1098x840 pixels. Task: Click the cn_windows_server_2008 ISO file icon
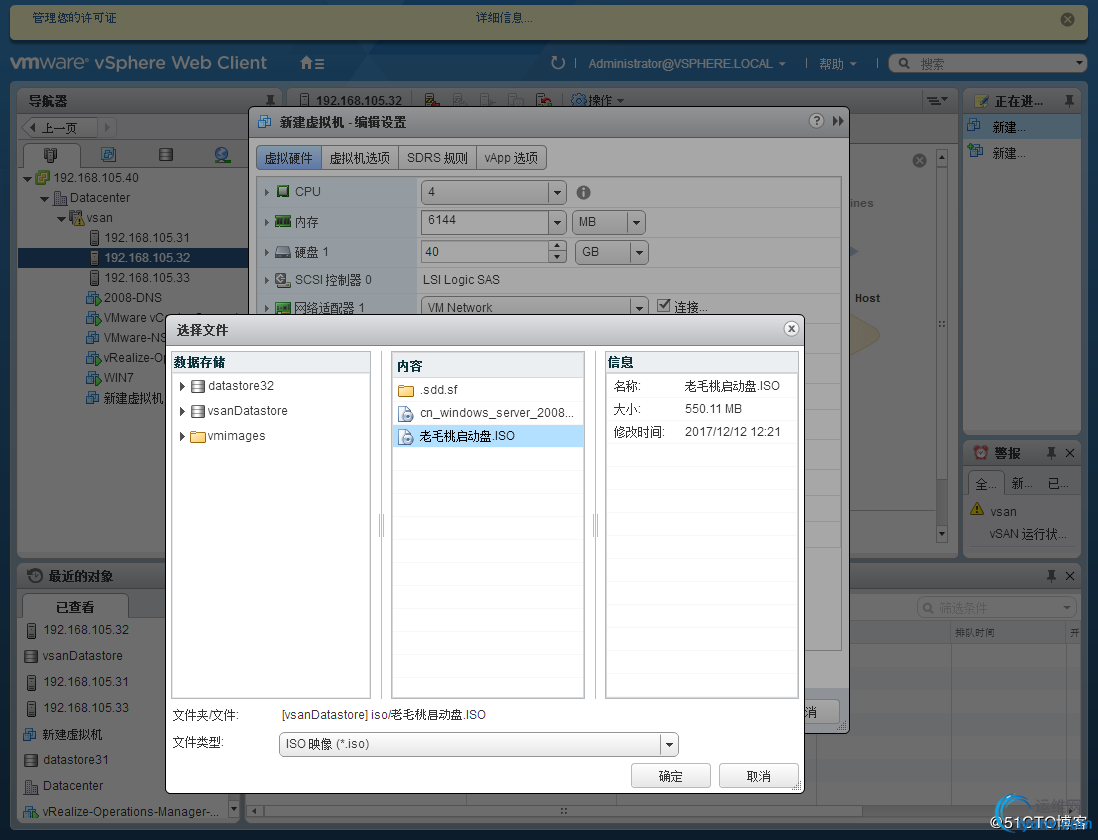pyautogui.click(x=406, y=413)
